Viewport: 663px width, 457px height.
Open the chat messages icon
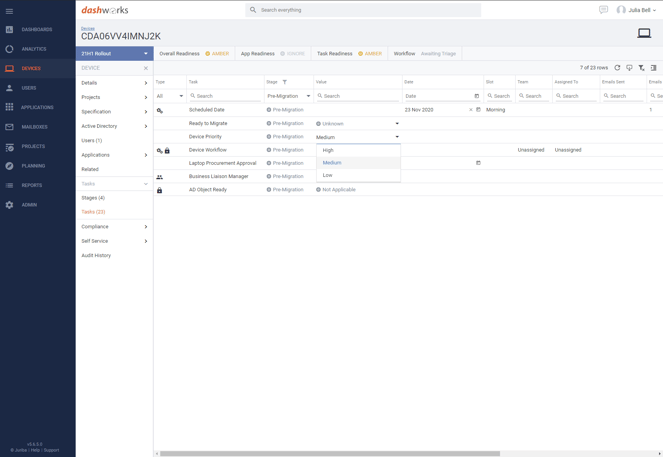(603, 10)
